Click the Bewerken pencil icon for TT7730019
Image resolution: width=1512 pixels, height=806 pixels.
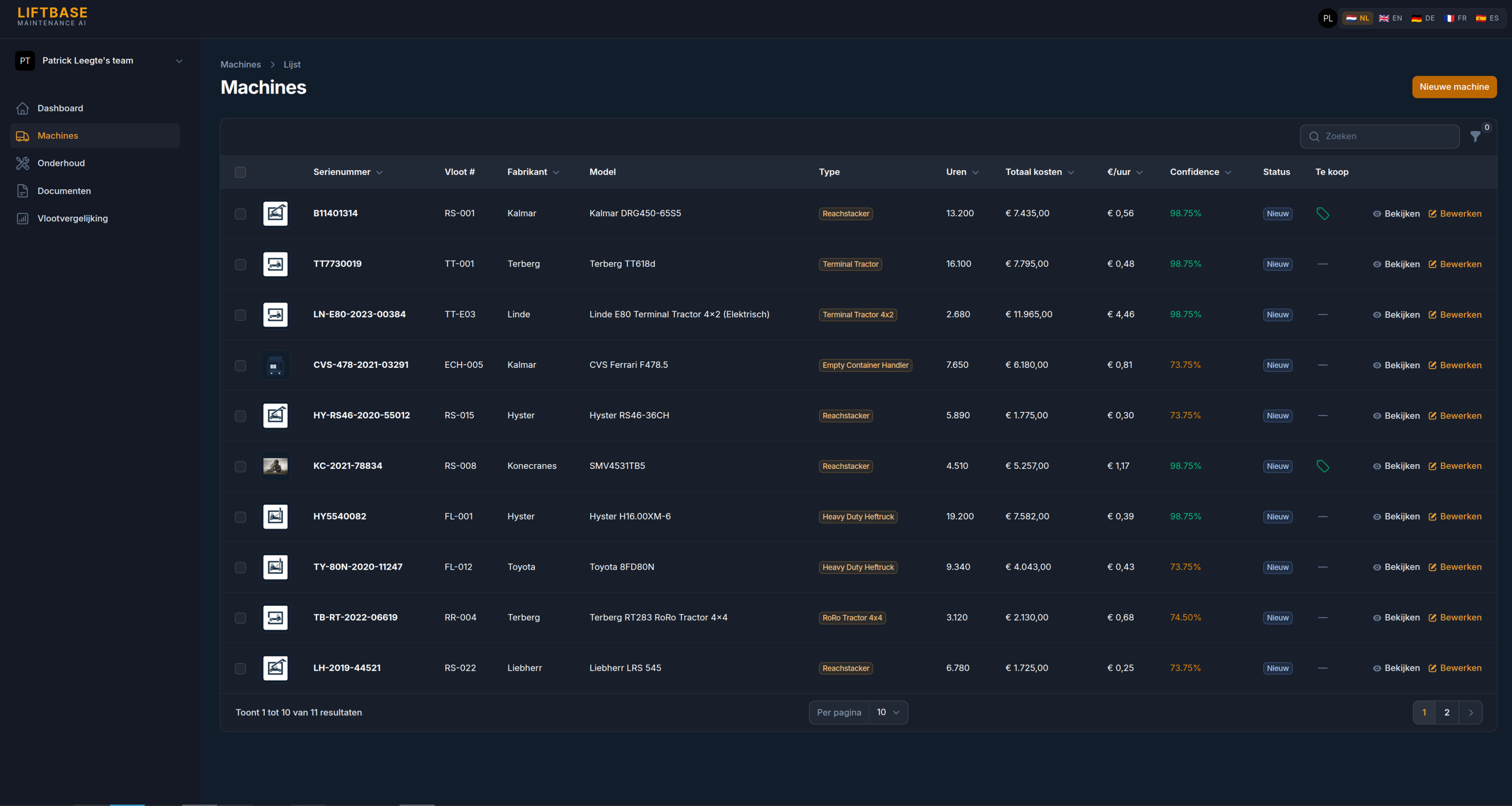click(1432, 264)
